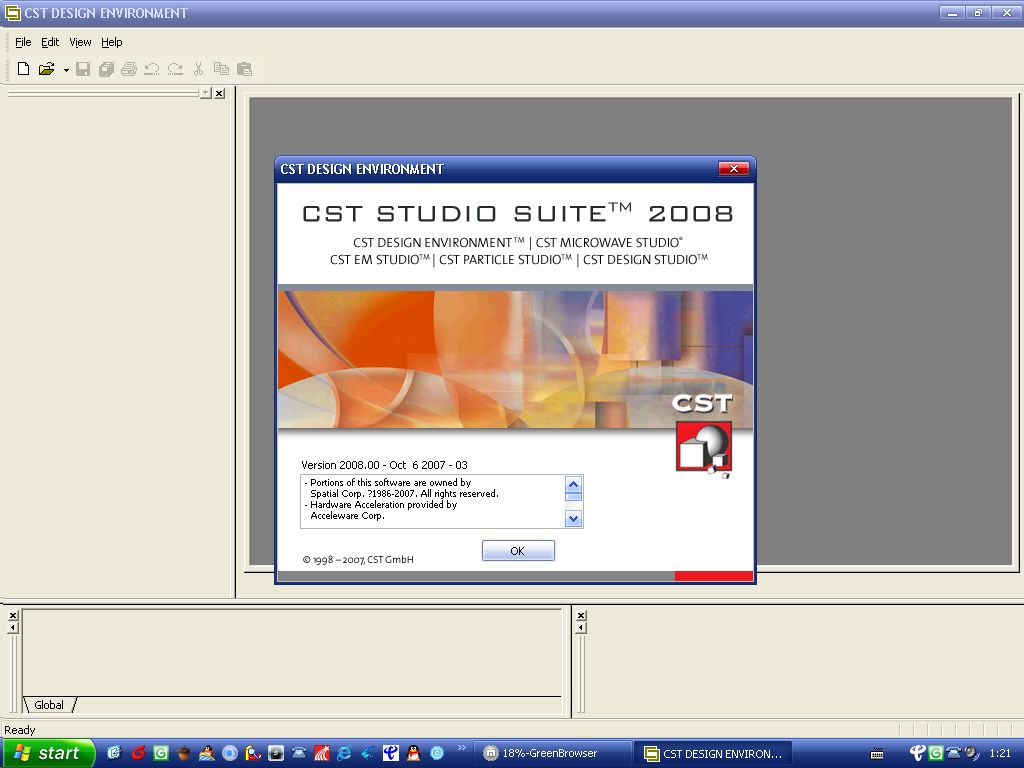Click the telephone system tray icon
Viewport: 1024px width, 768px height.
point(953,752)
